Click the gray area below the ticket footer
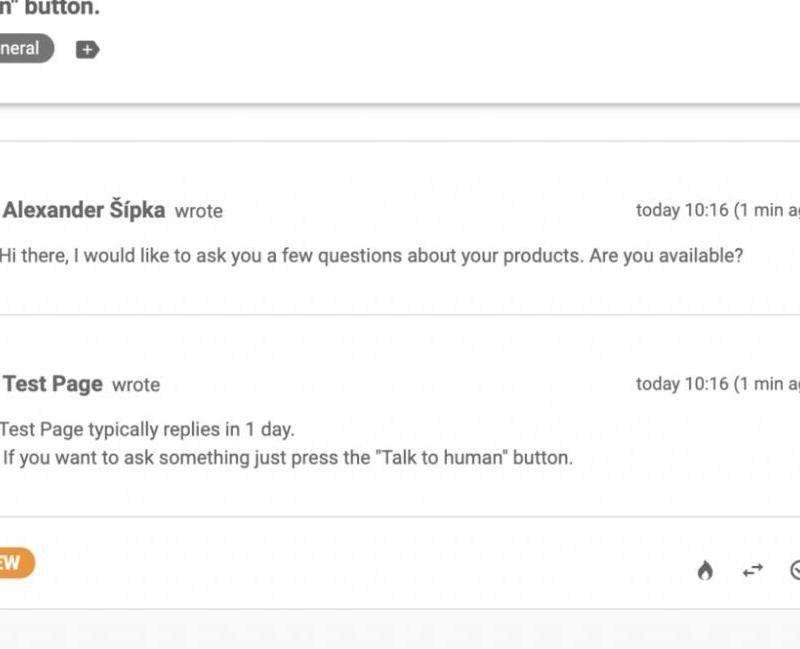800x649 pixels. pyautogui.click(x=400, y=630)
